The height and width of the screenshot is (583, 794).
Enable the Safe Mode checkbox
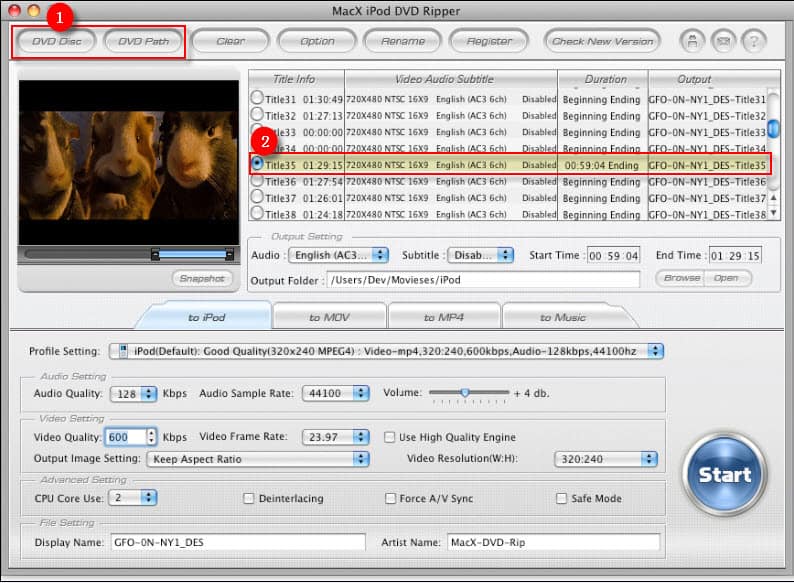[x=561, y=497]
